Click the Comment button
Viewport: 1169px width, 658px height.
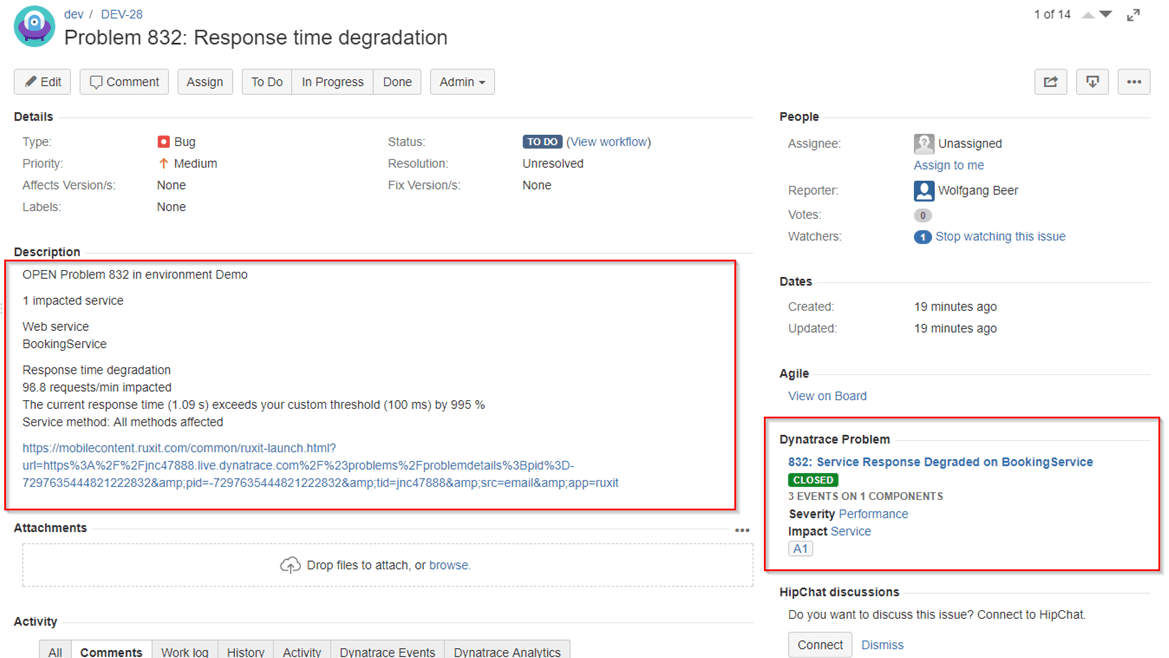pyautogui.click(x=125, y=82)
